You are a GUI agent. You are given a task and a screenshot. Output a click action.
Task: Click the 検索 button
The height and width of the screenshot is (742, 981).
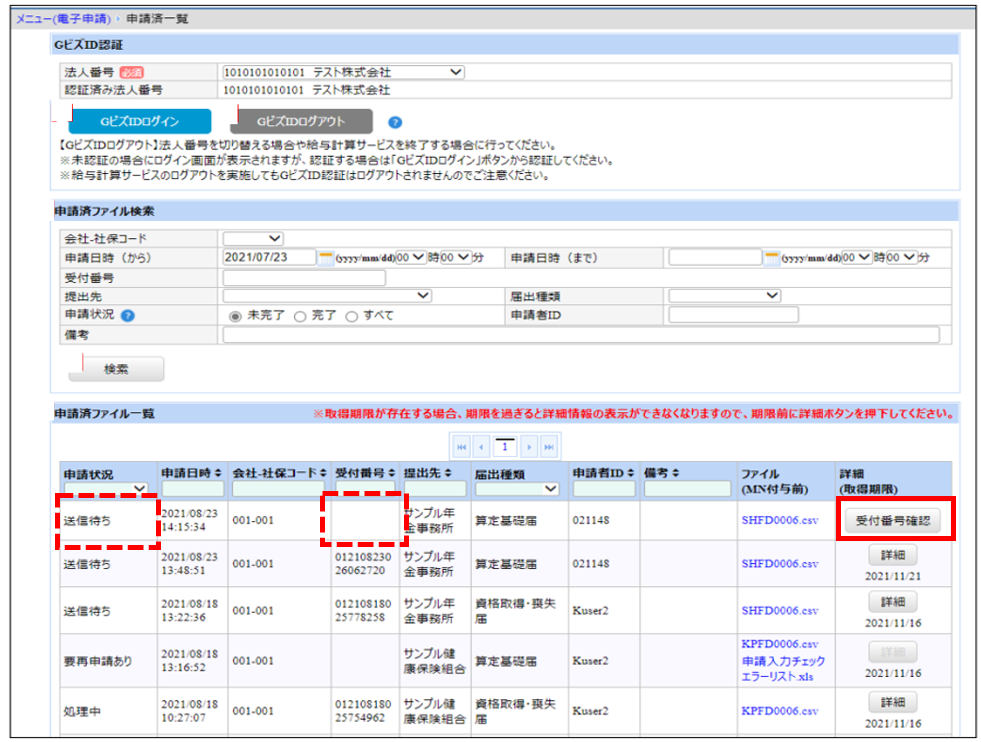(x=116, y=369)
